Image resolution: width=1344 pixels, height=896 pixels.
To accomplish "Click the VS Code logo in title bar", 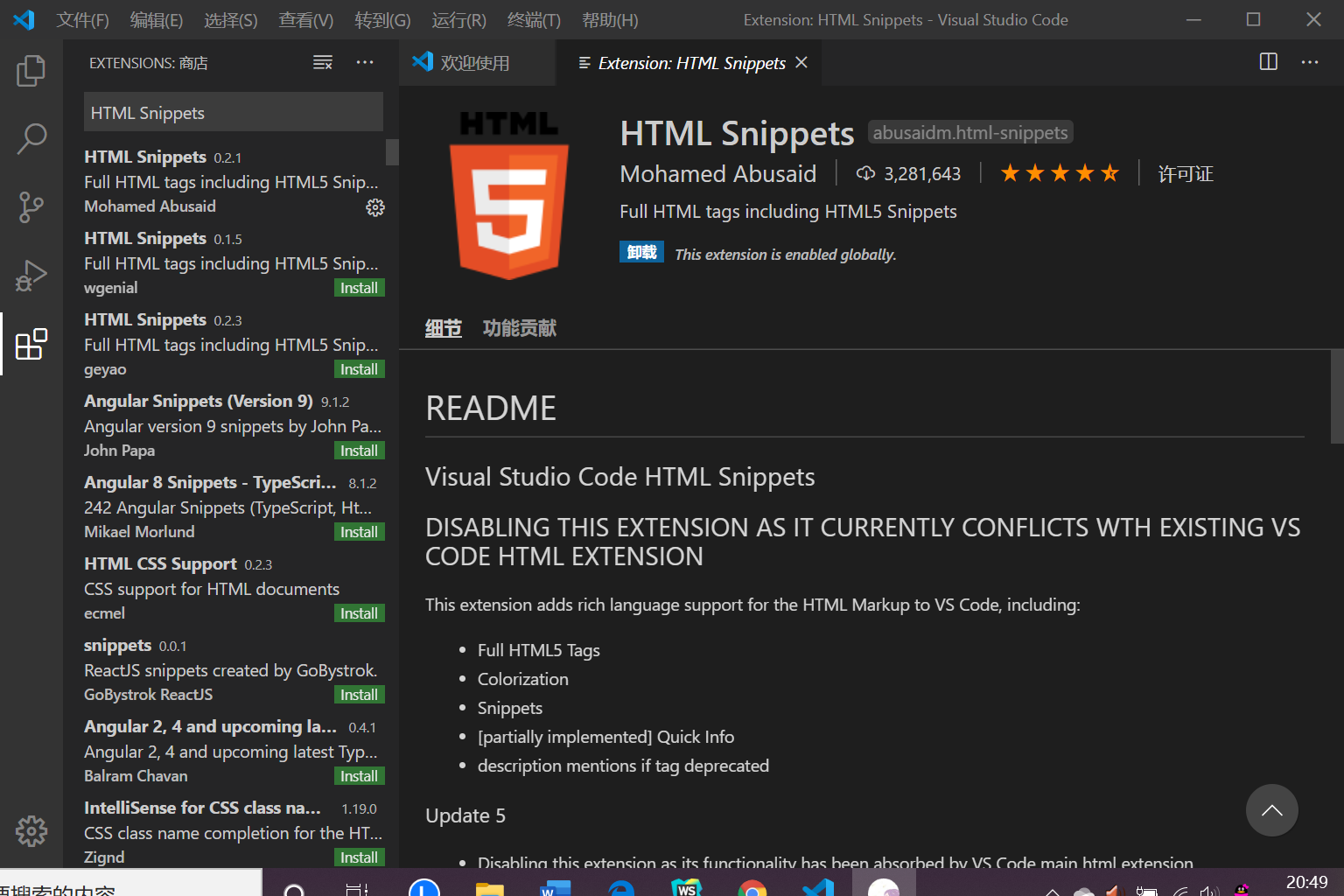I will tap(24, 19).
